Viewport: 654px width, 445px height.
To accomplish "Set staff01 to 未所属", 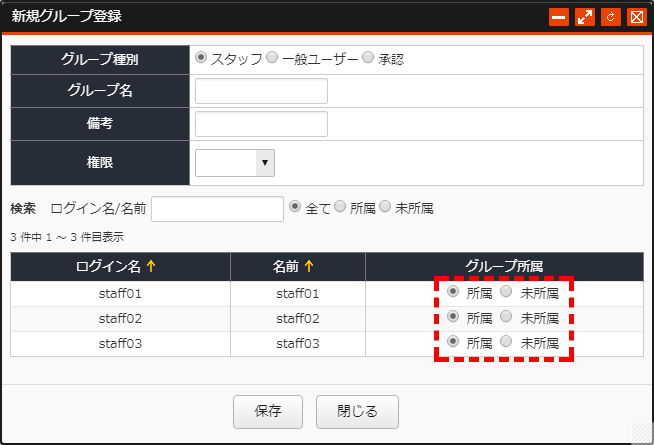I will pos(506,291).
